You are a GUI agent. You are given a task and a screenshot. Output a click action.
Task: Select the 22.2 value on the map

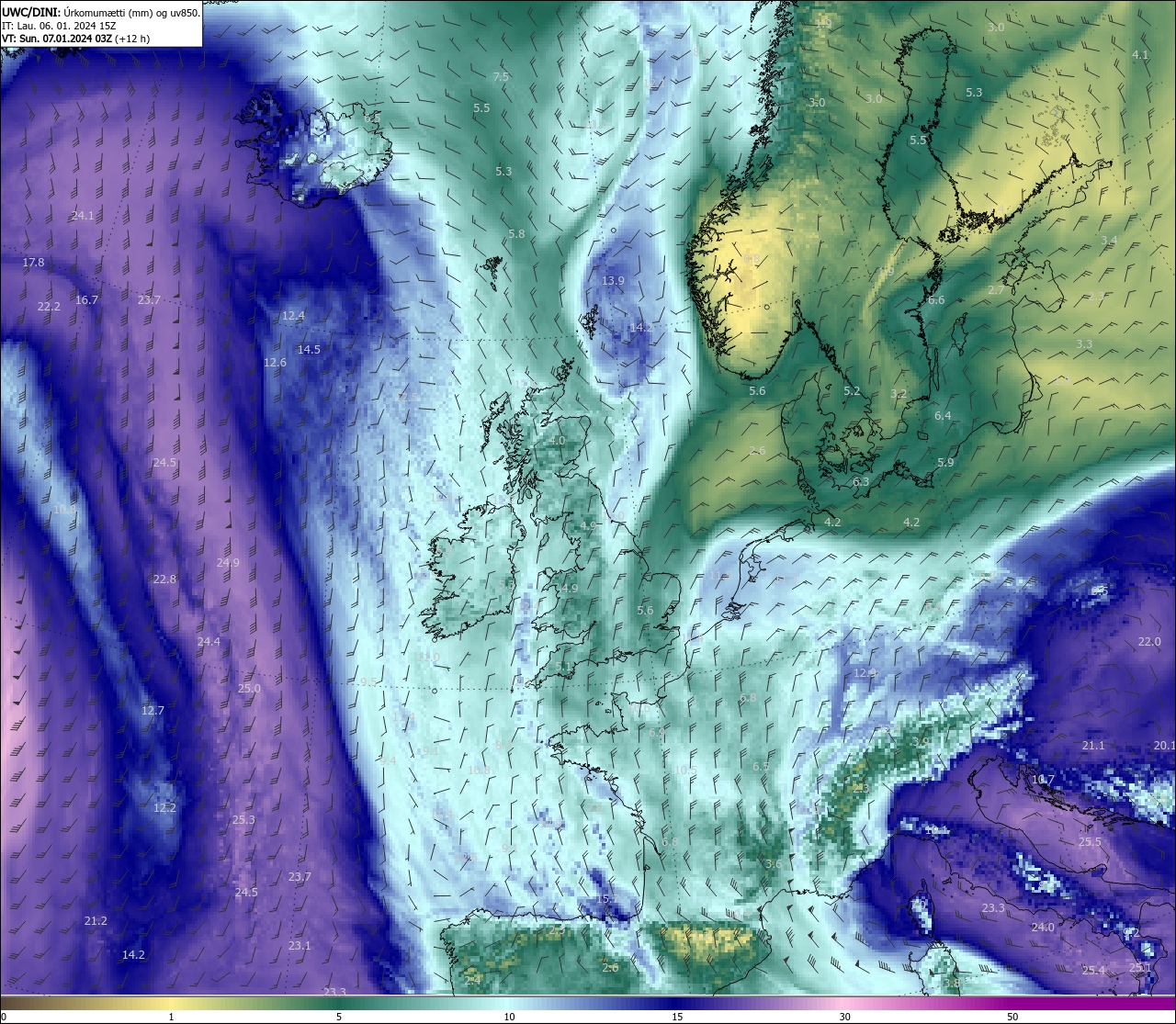[49, 306]
